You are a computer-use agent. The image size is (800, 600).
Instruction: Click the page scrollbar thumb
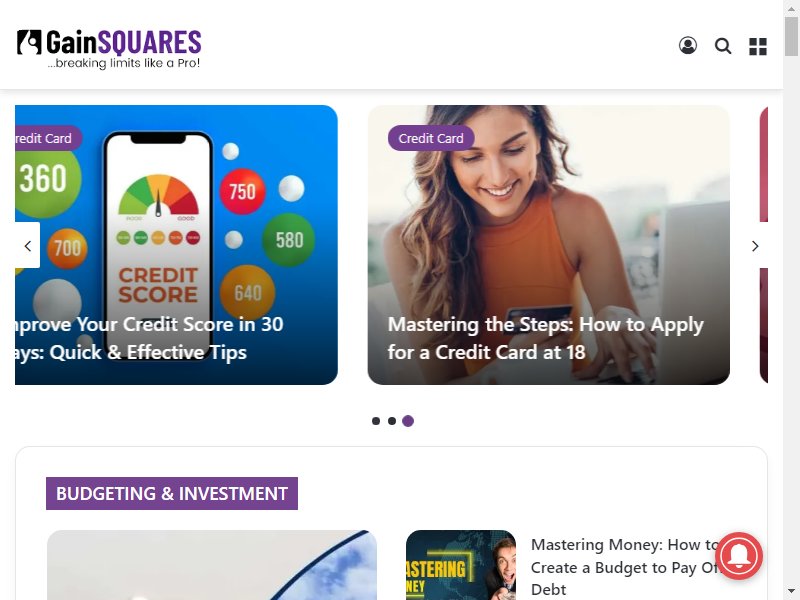point(791,36)
